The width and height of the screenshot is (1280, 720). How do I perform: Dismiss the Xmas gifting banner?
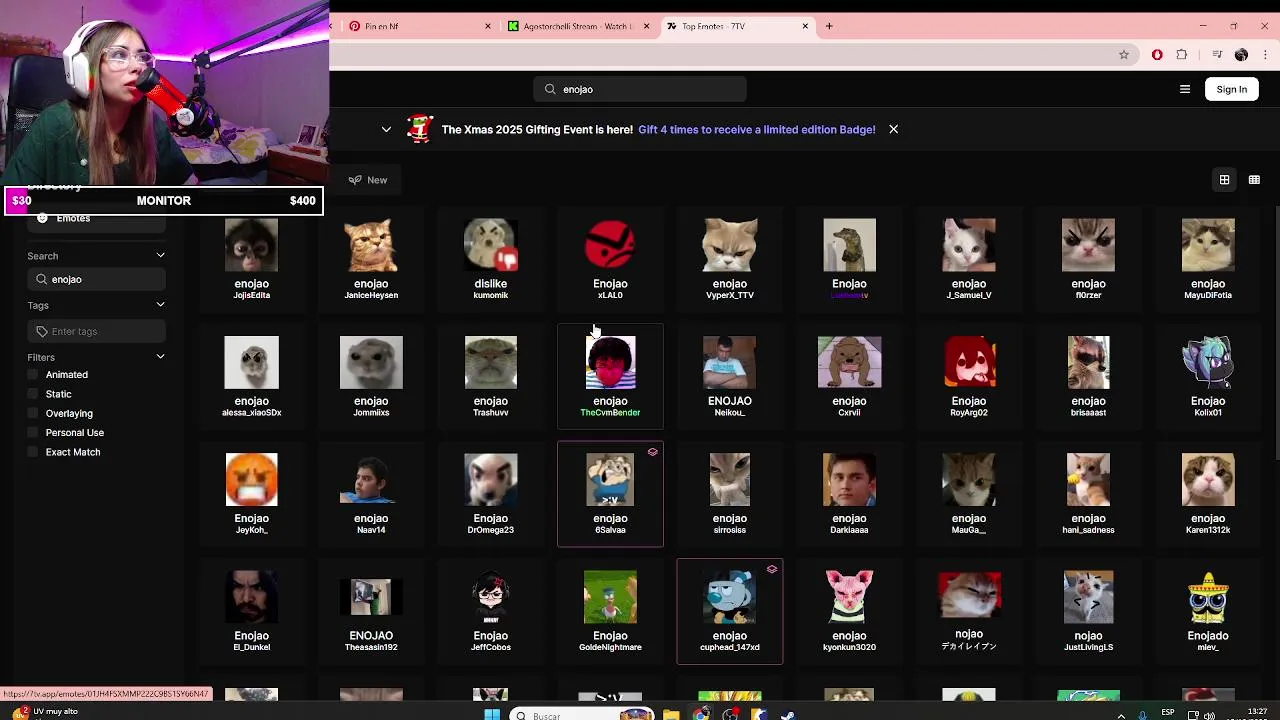893,129
